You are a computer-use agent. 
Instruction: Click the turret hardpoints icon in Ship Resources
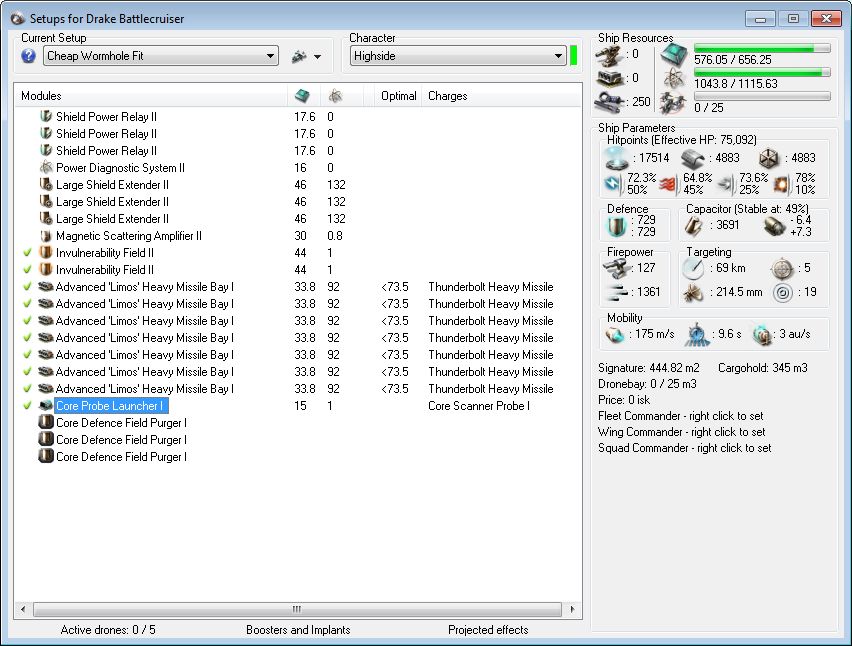click(609, 55)
